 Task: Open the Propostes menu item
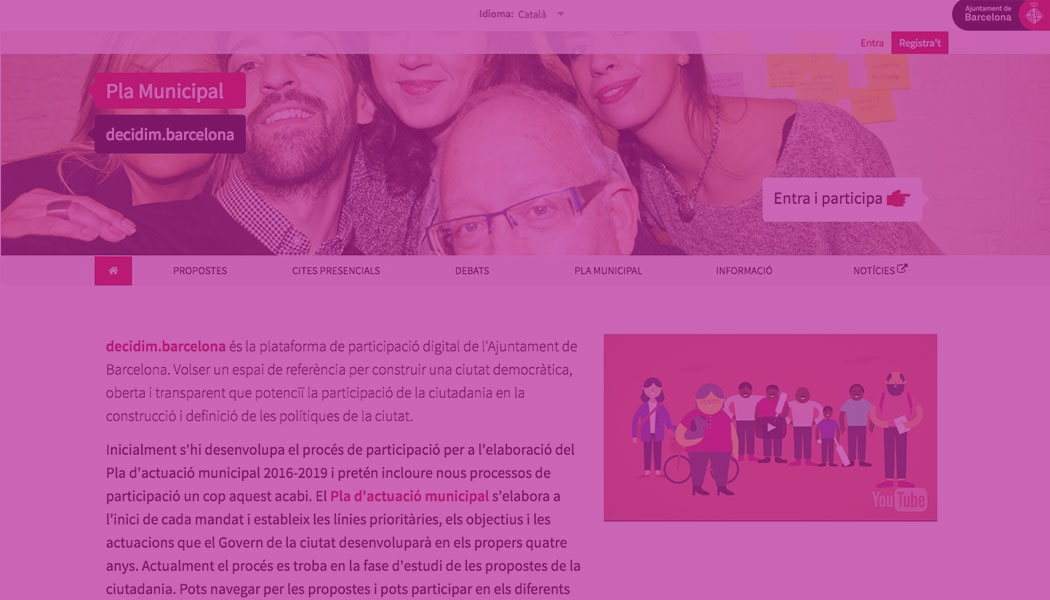pos(200,271)
